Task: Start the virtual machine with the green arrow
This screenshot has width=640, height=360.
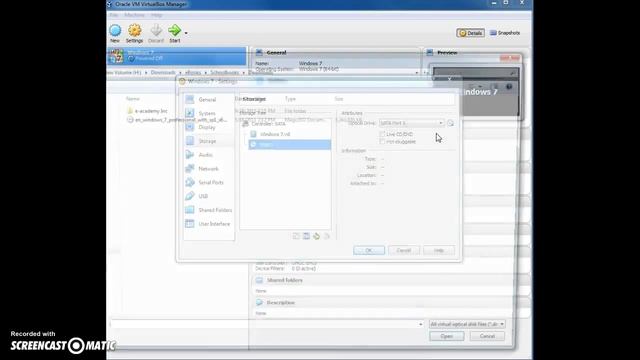Action: (174, 33)
